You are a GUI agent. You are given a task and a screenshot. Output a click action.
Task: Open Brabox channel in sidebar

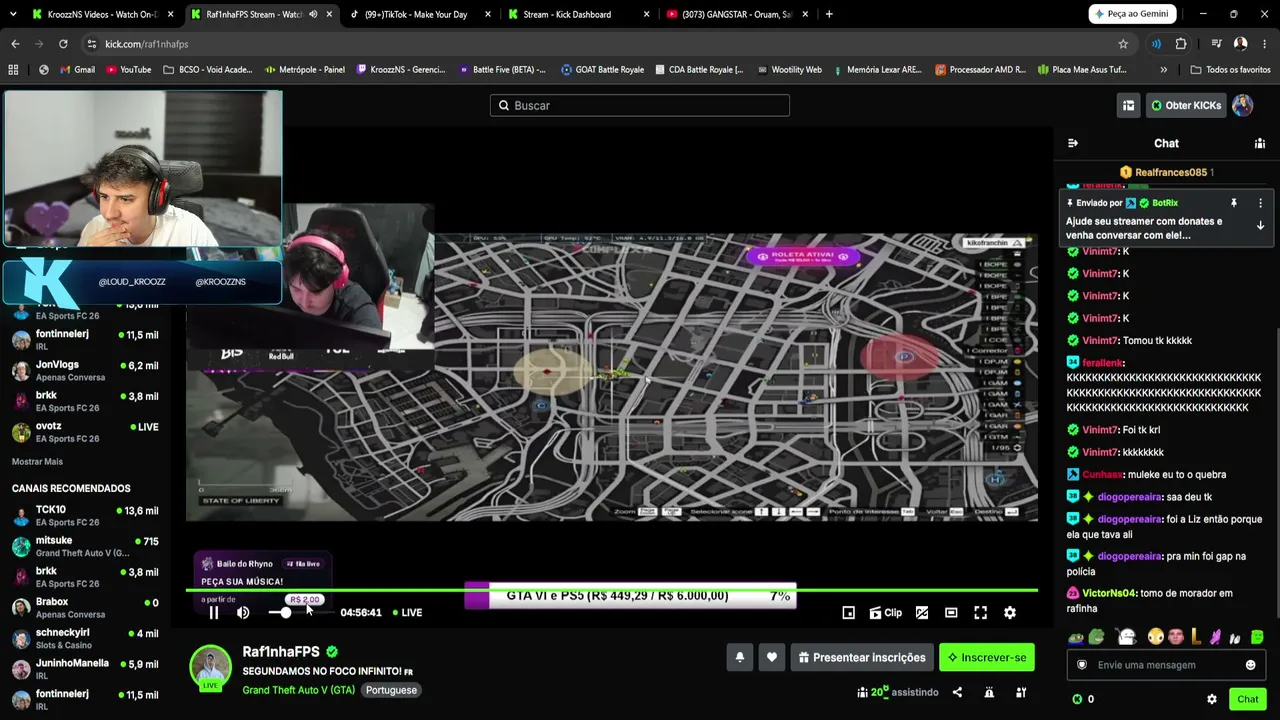(85, 607)
